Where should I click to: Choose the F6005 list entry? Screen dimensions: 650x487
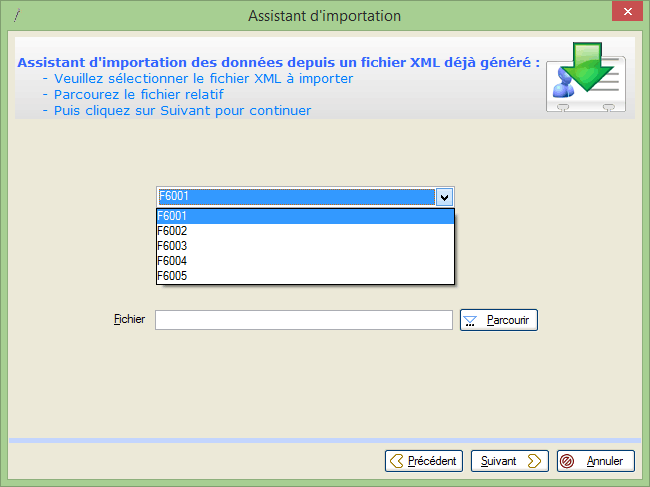click(x=305, y=276)
